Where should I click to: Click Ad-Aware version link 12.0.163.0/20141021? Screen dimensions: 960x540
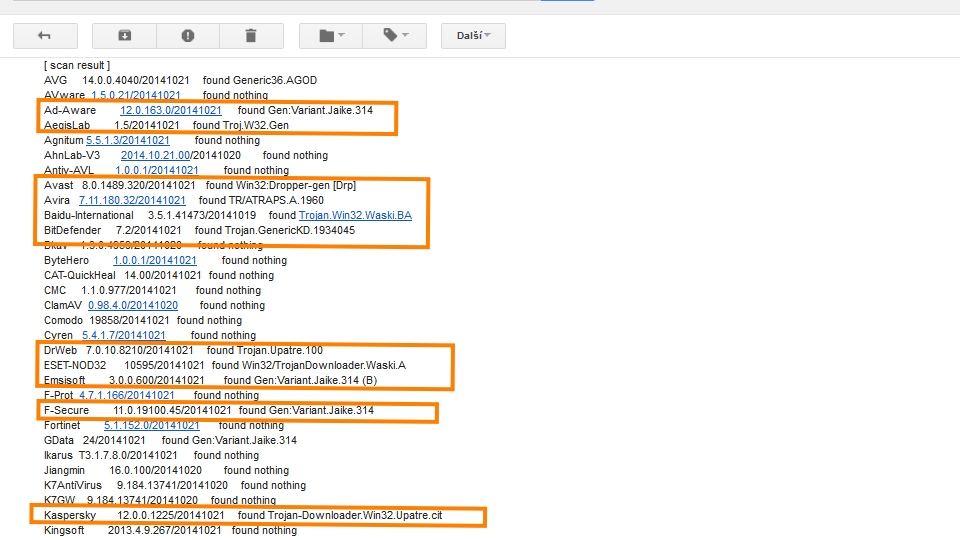(x=171, y=110)
